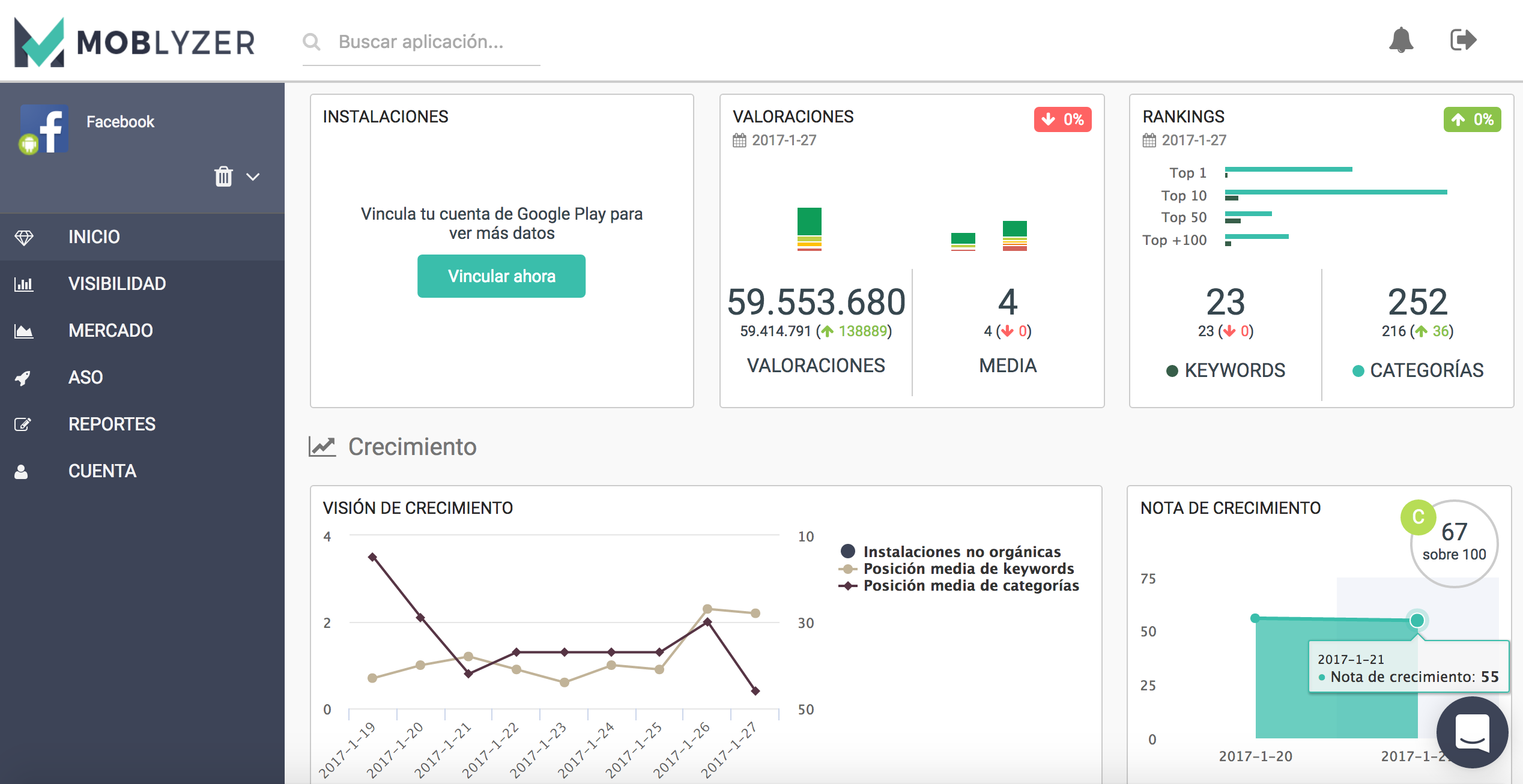Toggle Posición media de categorías series
The height and width of the screenshot is (784, 1523).
pos(970,585)
